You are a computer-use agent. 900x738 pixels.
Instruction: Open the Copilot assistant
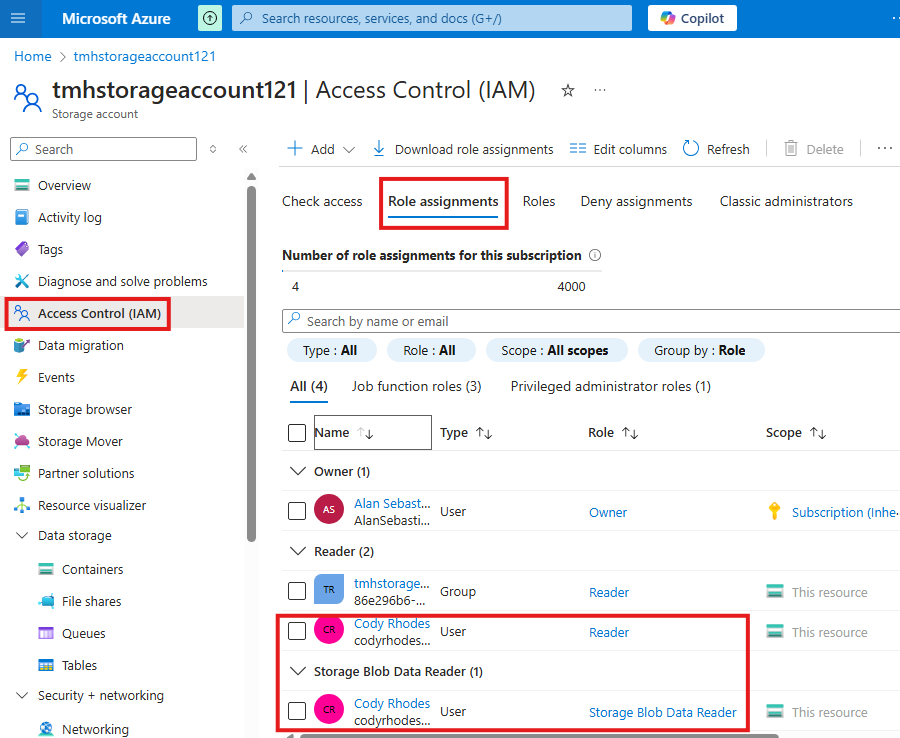click(692, 18)
